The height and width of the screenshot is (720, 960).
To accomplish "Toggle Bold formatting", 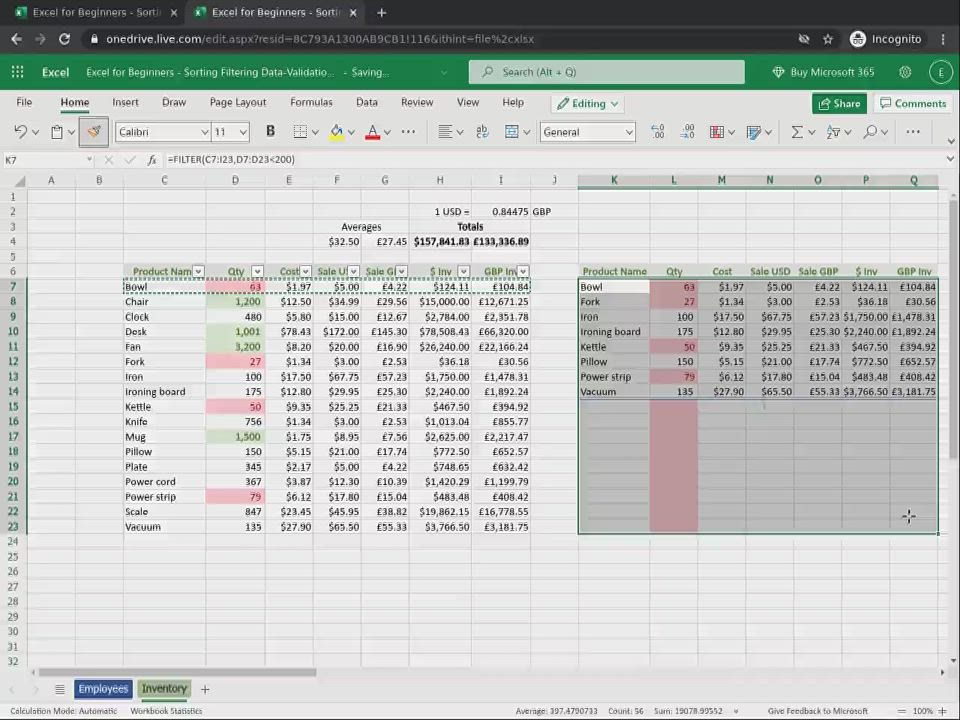I will pos(270,131).
